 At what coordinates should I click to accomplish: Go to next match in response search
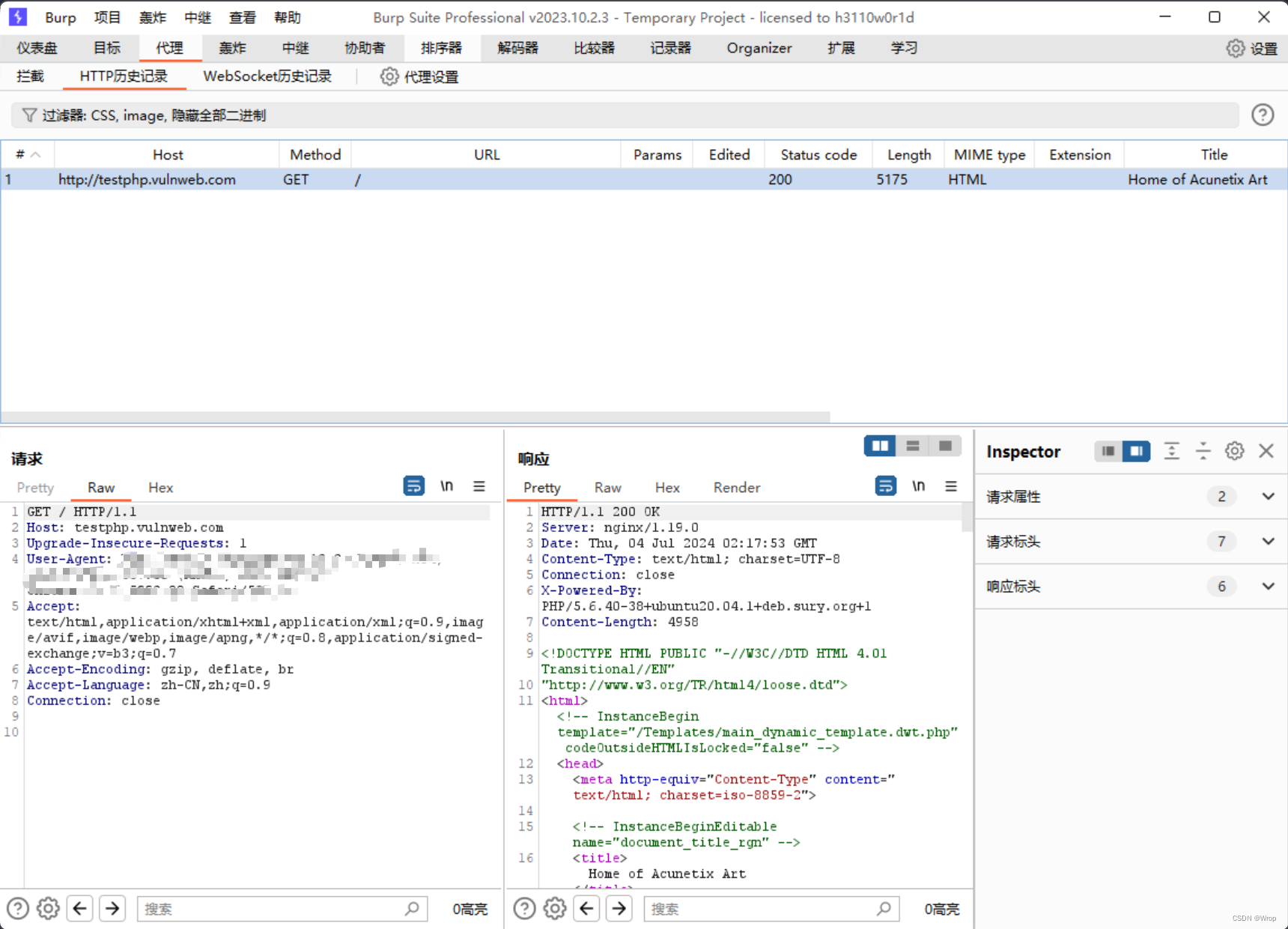[619, 909]
